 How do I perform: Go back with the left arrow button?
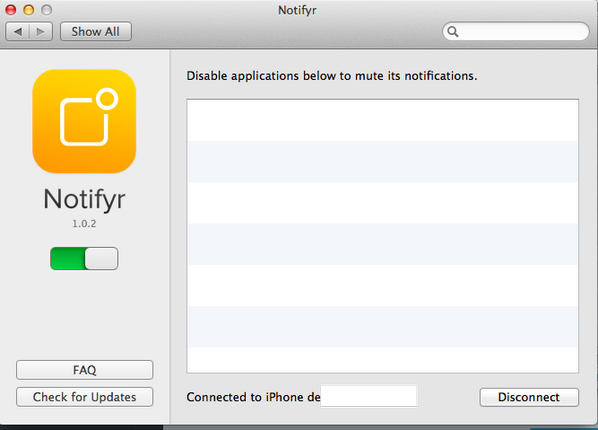coord(18,32)
